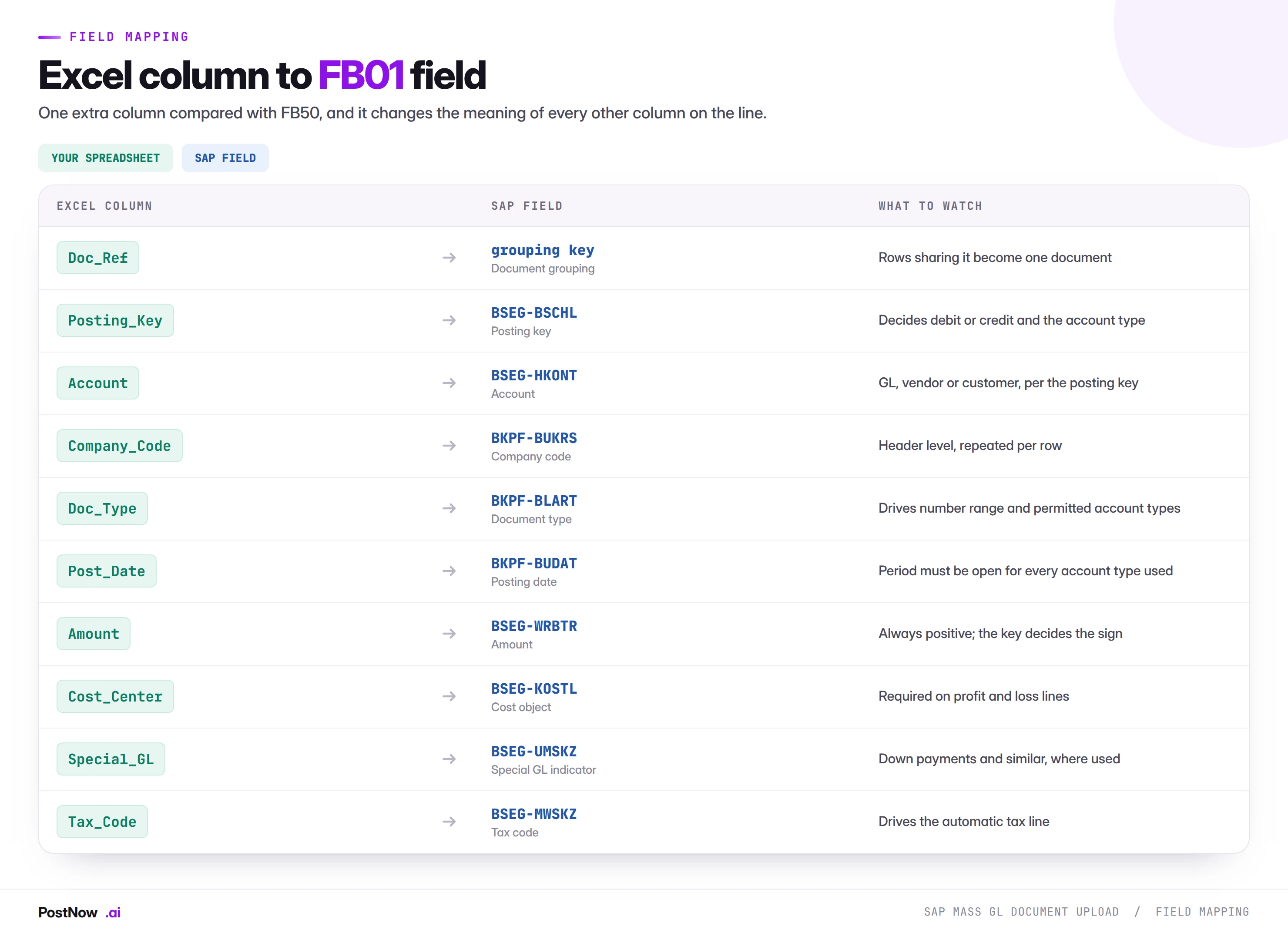Select the YOUR SPREADSHEET legend tag
The image size is (1288, 940).
tap(105, 158)
